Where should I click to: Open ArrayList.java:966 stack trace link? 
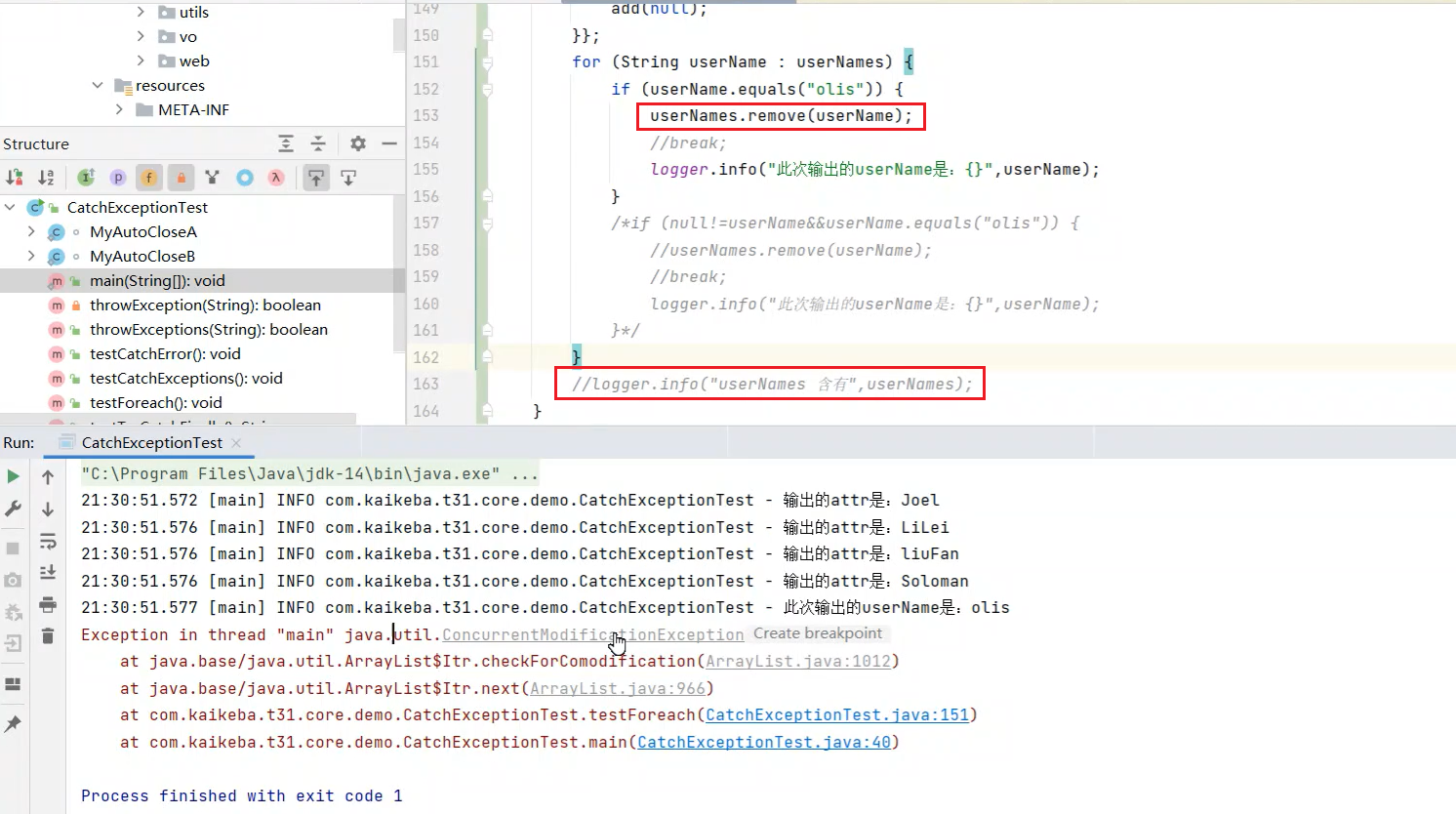click(x=617, y=688)
